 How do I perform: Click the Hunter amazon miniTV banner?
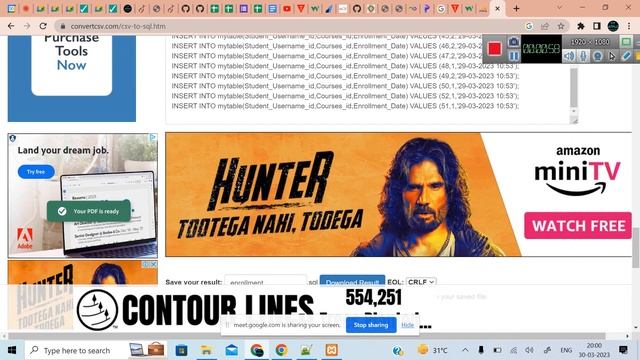coord(398,195)
